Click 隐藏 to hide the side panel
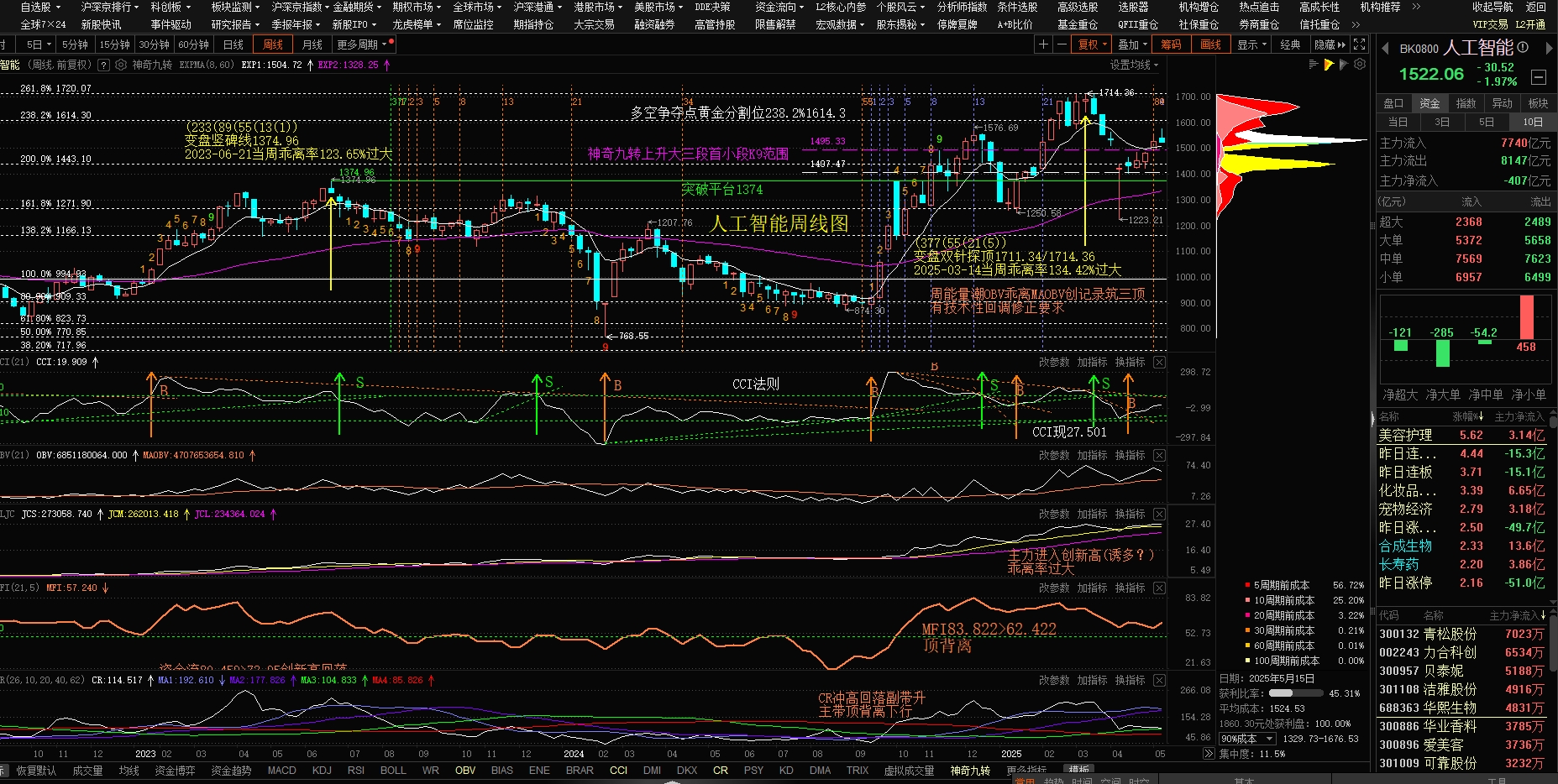The image size is (1558, 784). click(1330, 44)
